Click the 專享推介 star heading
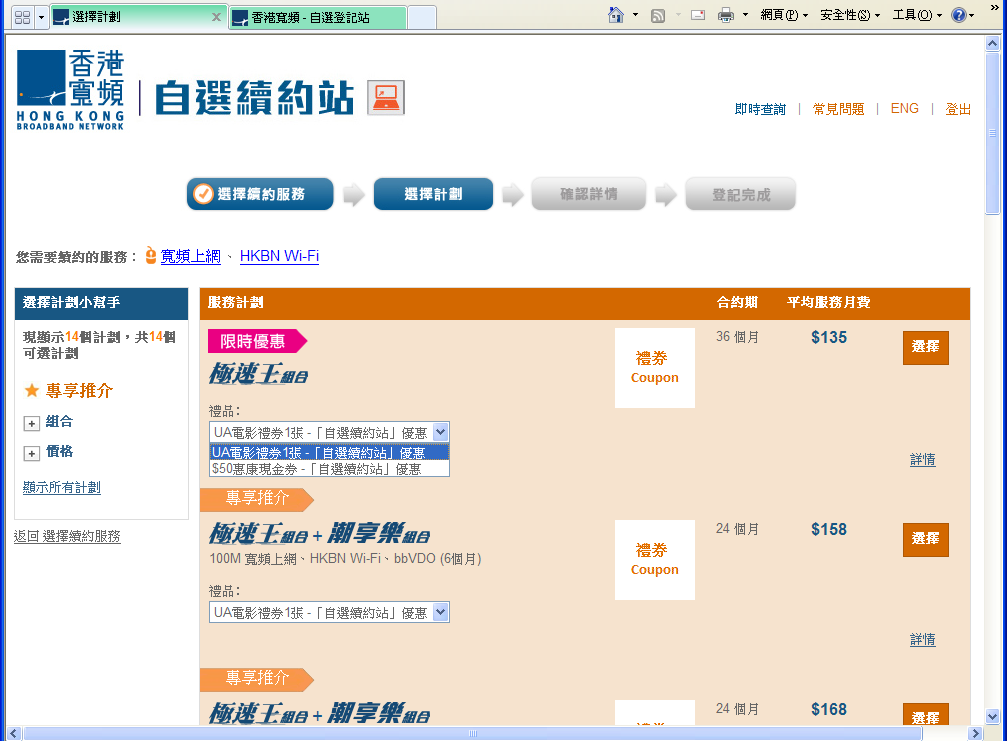The image size is (1007, 741). (69, 390)
